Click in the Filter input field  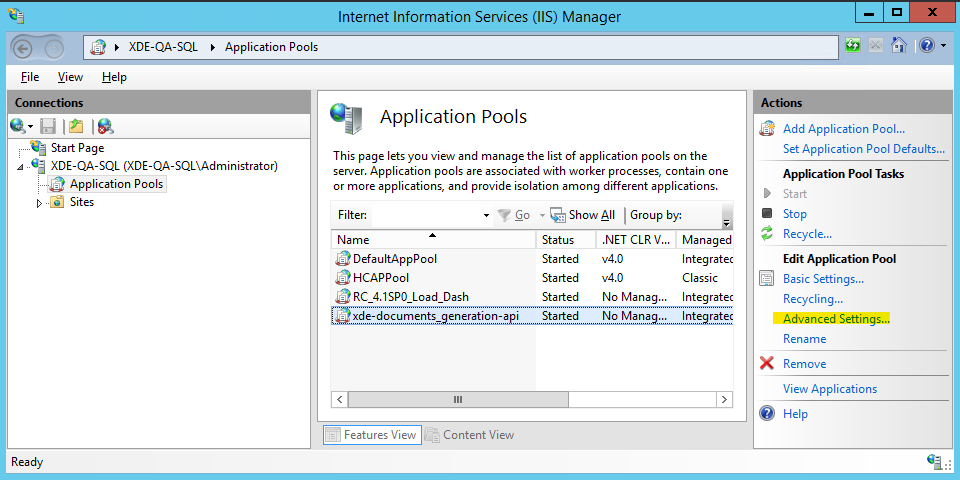(427, 215)
